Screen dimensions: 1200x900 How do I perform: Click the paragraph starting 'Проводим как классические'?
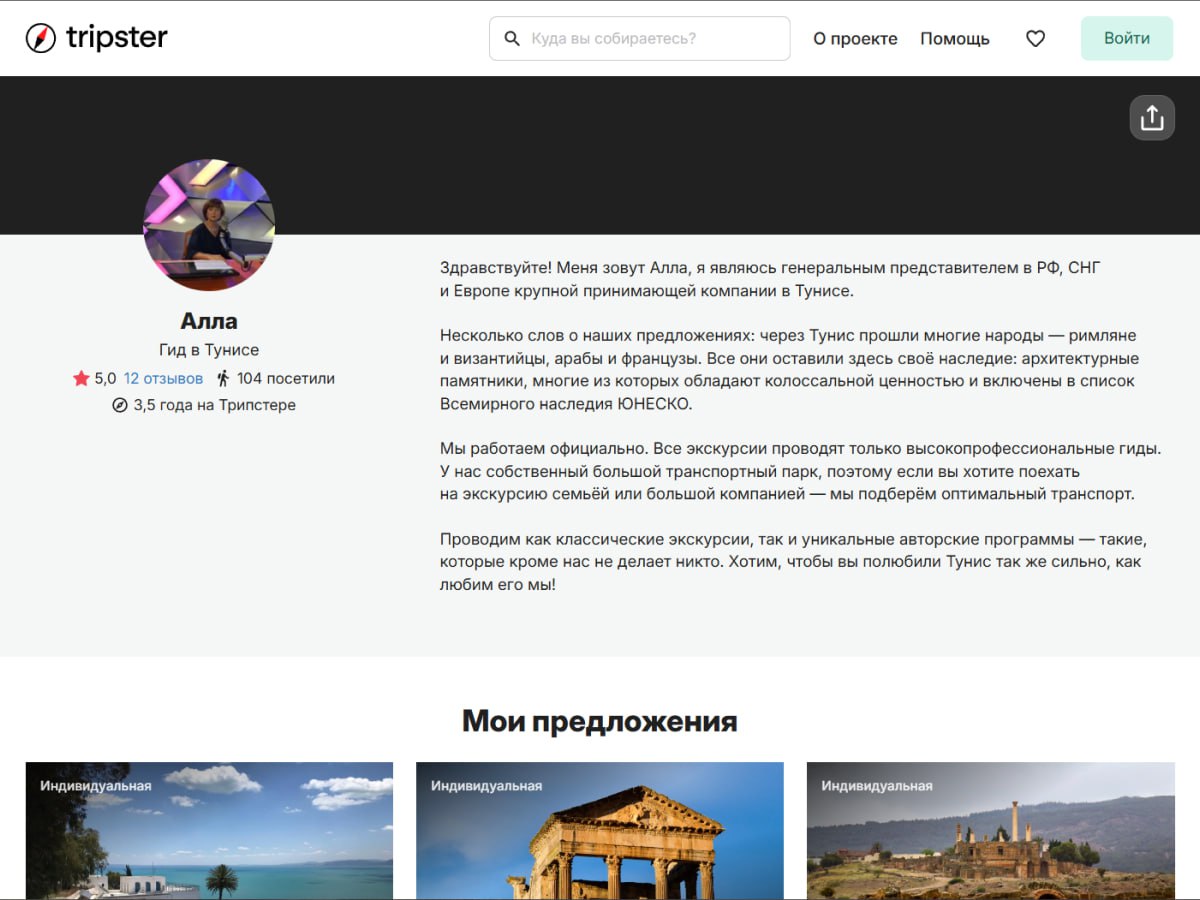click(793, 561)
